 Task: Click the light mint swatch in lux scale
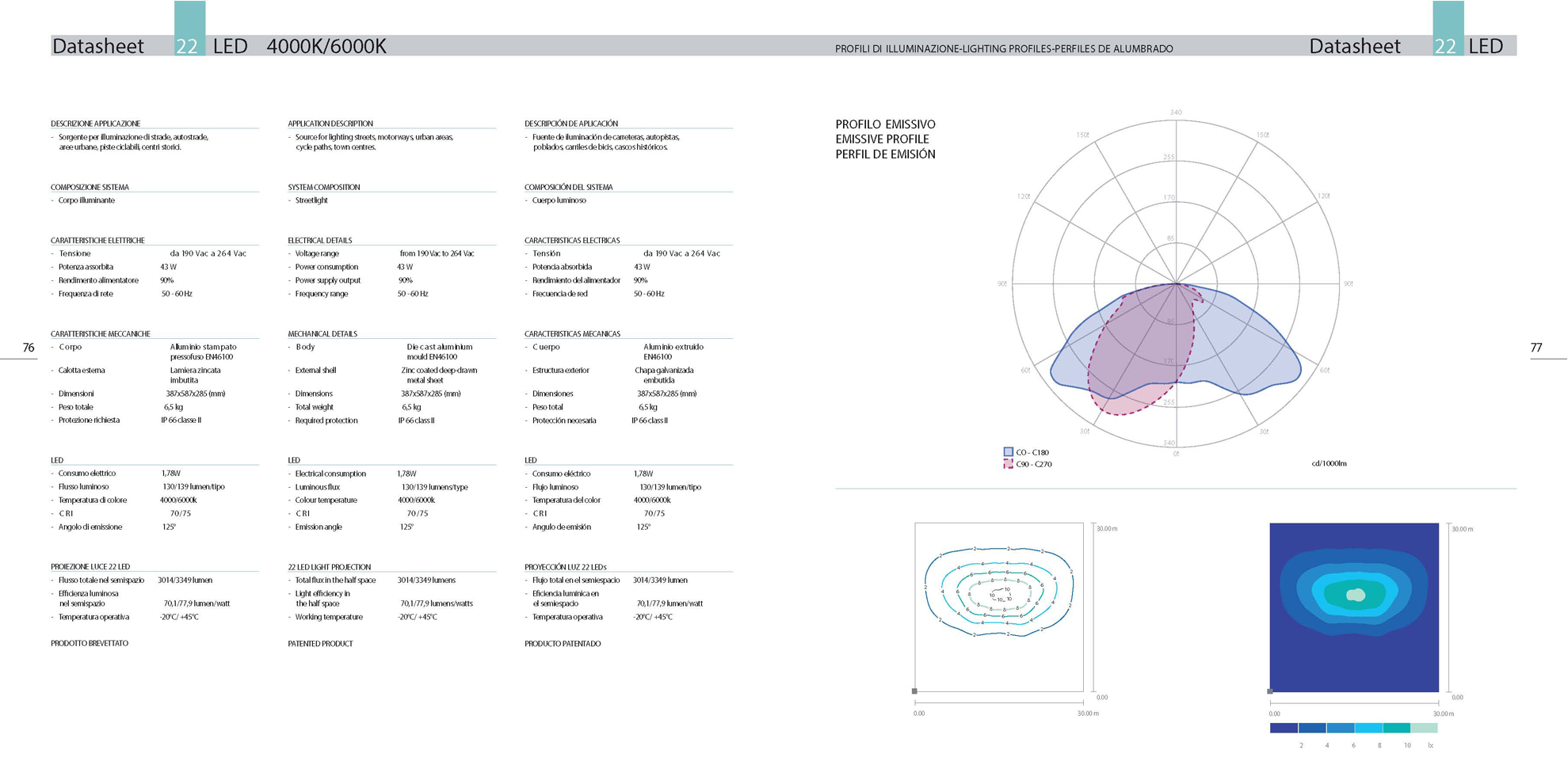(1424, 728)
